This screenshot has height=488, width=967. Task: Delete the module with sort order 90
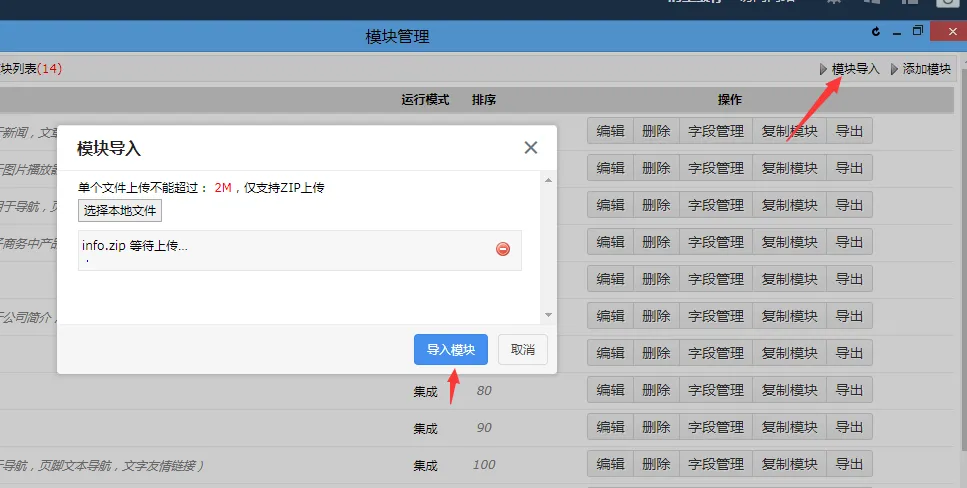[x=656, y=427]
